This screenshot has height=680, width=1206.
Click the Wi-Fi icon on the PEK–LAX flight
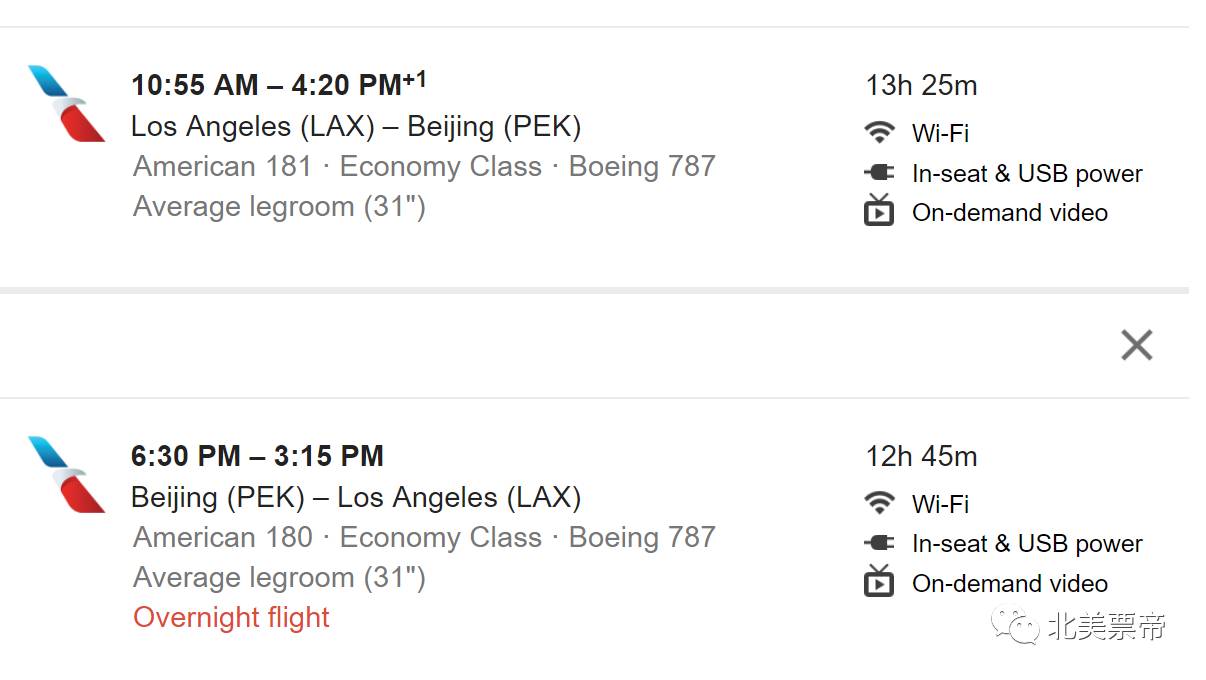(x=879, y=503)
